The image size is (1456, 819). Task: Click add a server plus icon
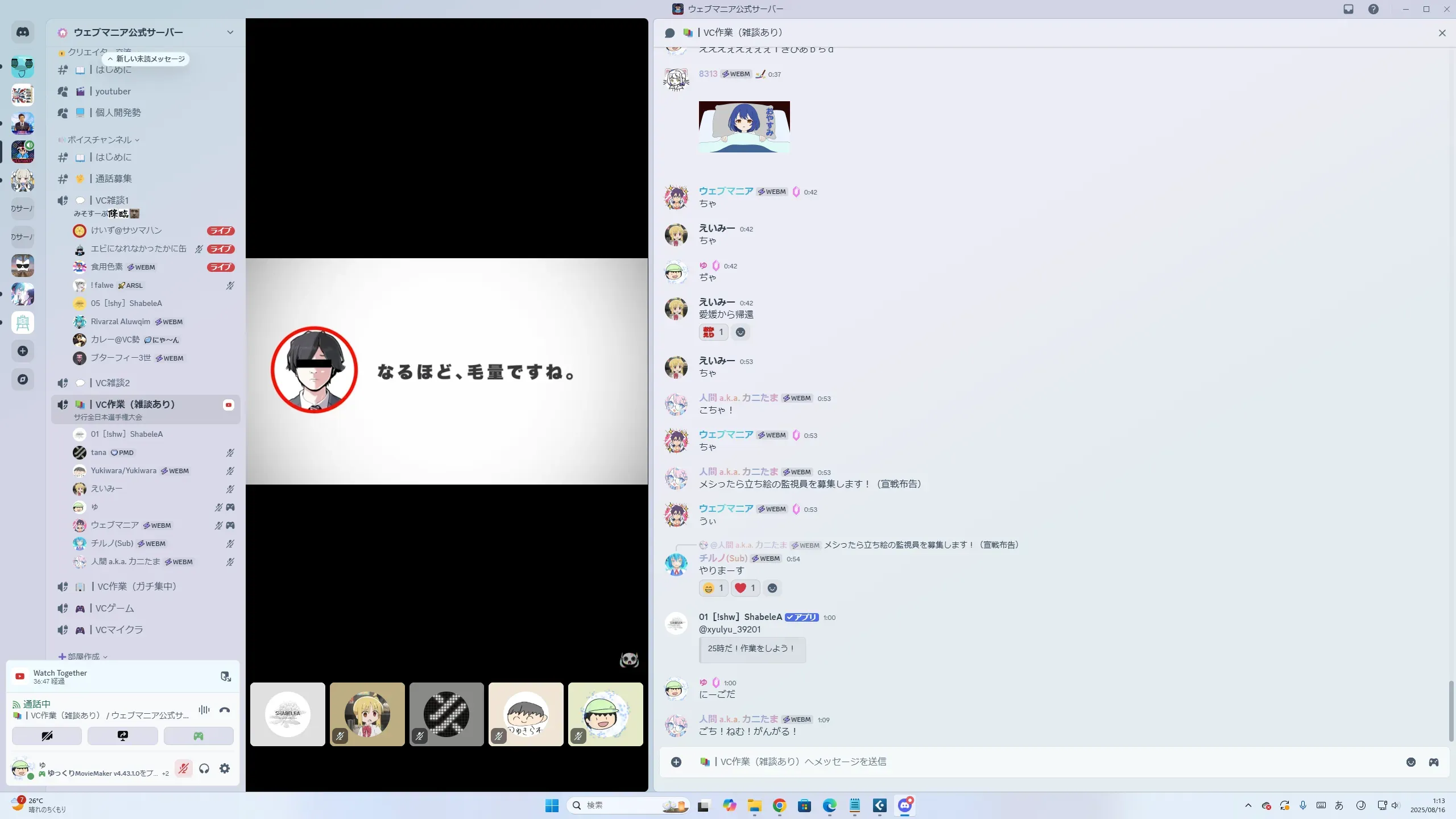(x=23, y=351)
